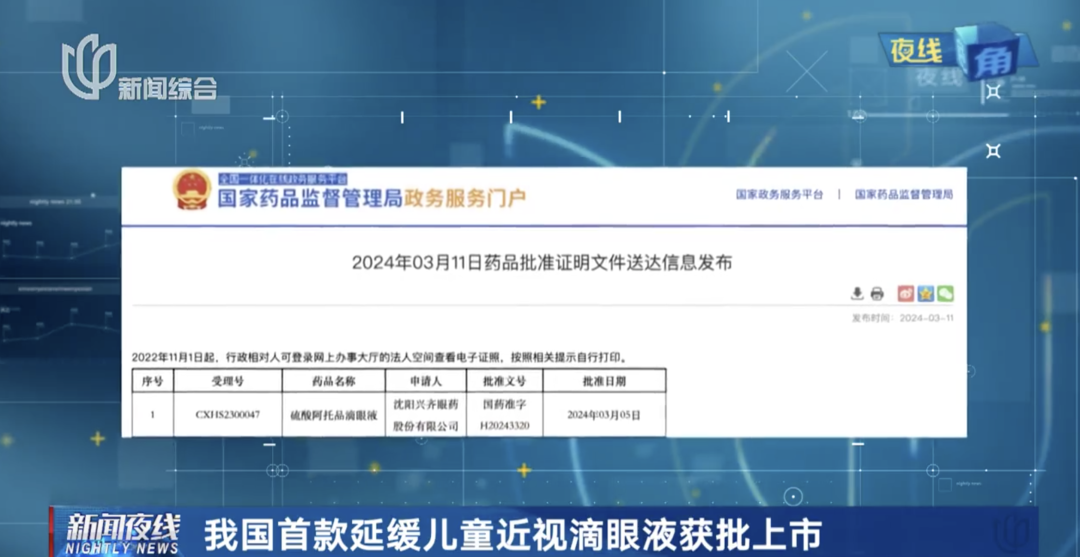Click the national emblem logo
This screenshot has width=1080, height=557.
click(192, 190)
